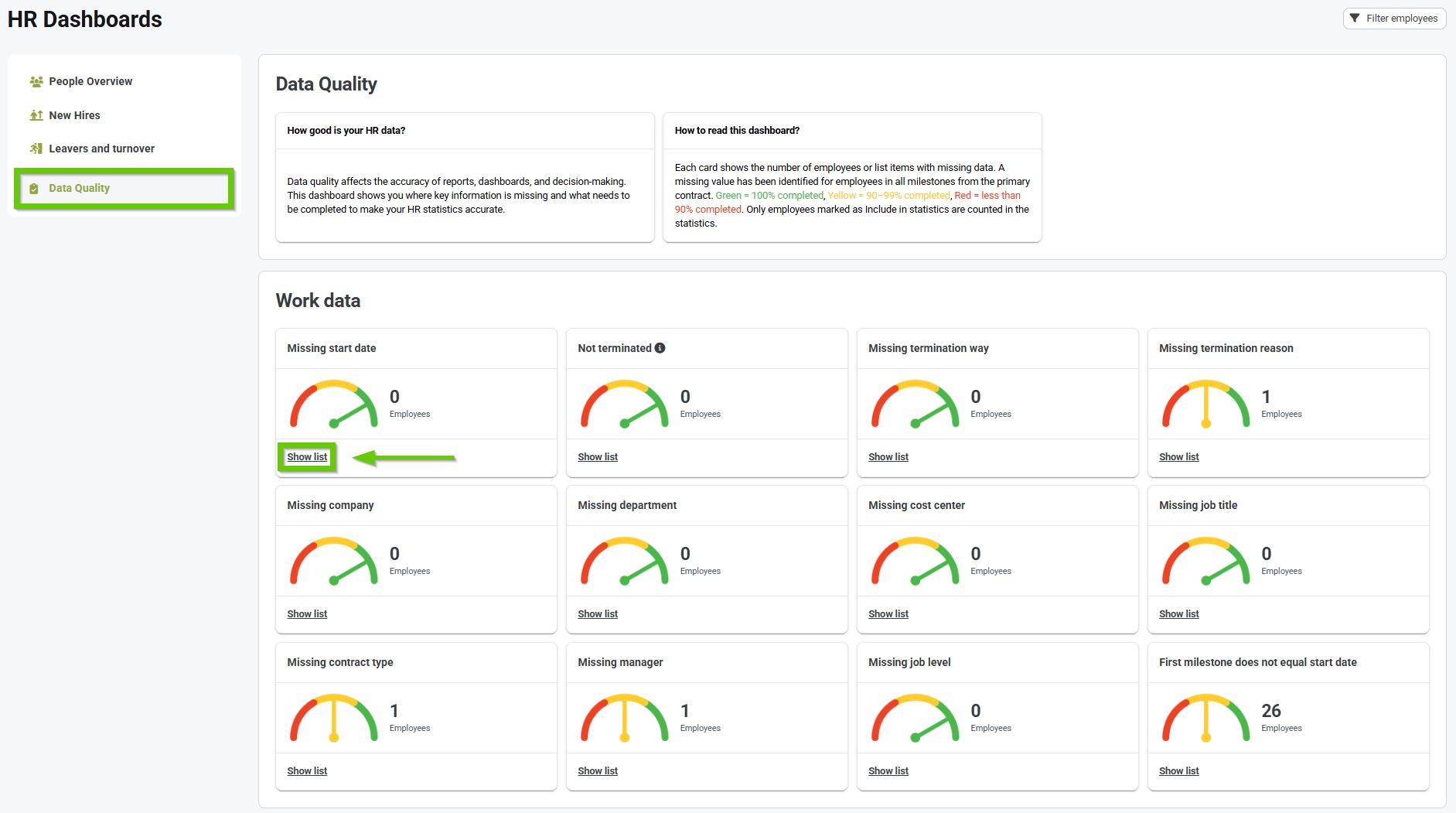Click the info icon beside Not terminated
Screen dimensions: 1456x813
[x=660, y=348]
